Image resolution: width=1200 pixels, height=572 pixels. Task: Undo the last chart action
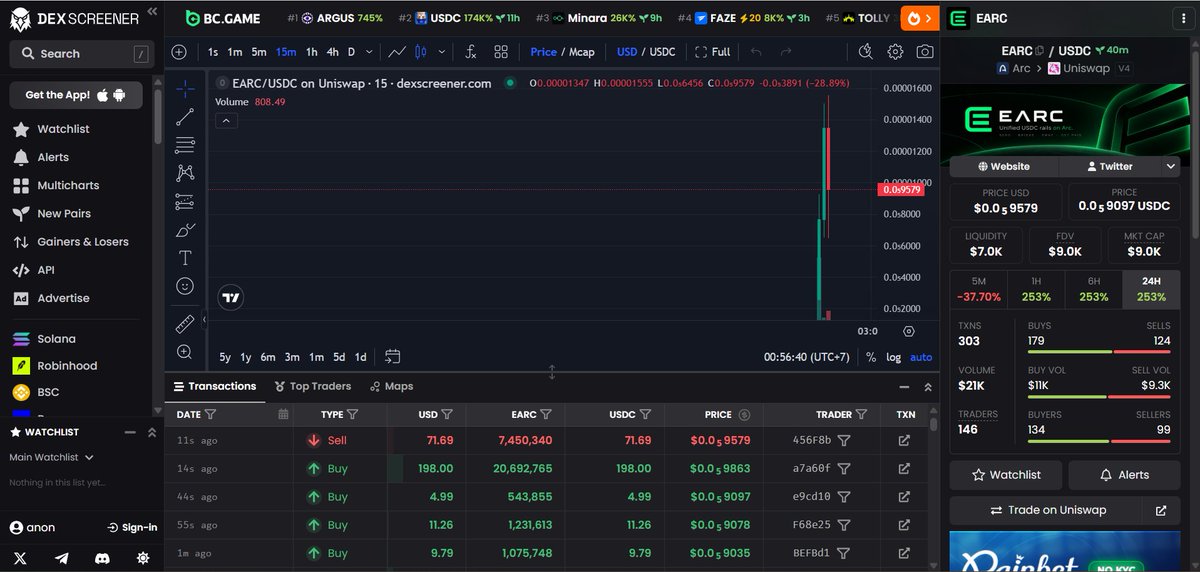tap(756, 52)
